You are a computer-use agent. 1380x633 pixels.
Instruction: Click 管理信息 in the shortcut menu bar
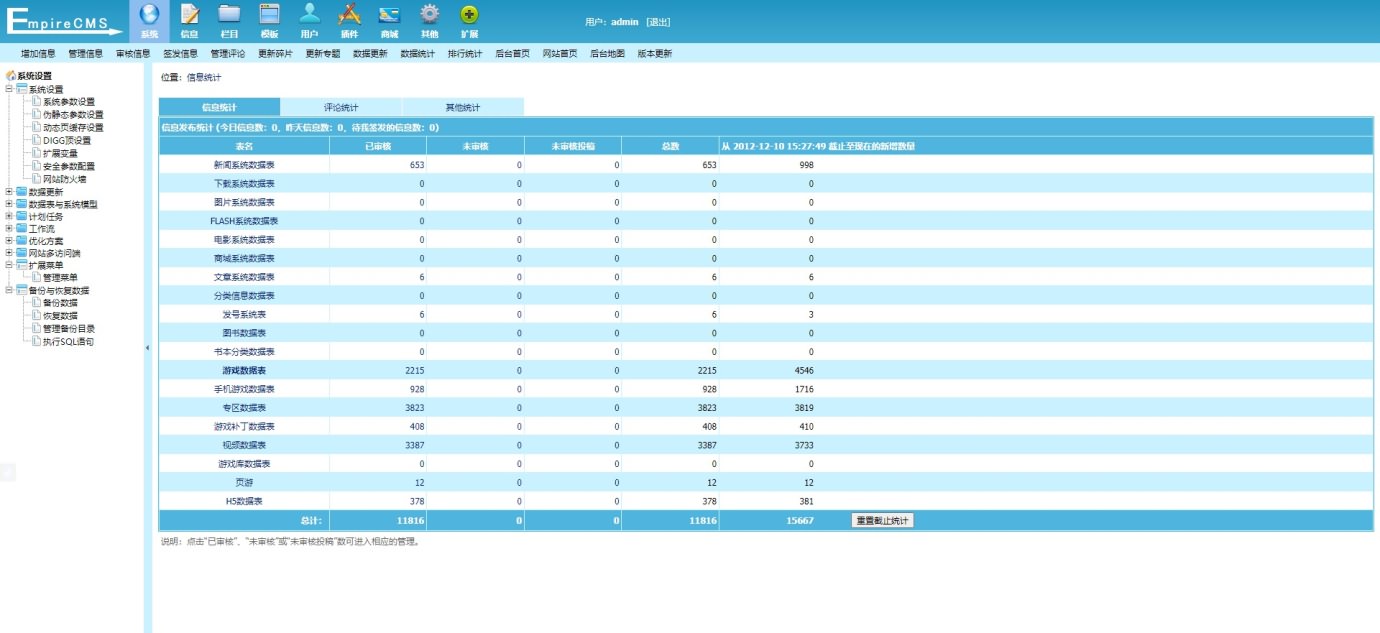point(85,54)
